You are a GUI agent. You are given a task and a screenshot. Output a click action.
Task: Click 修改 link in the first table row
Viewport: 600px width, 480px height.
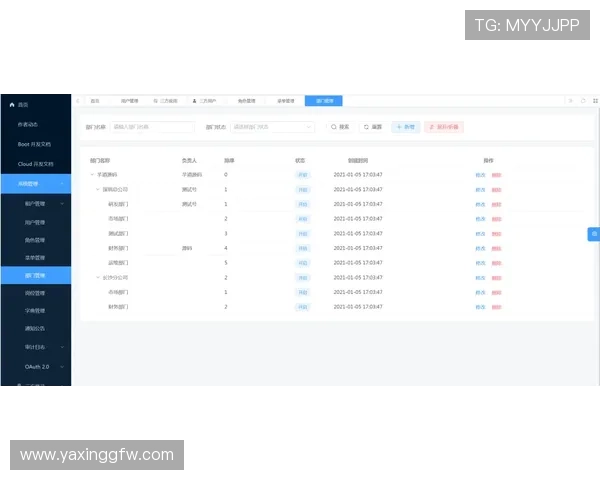coord(480,174)
